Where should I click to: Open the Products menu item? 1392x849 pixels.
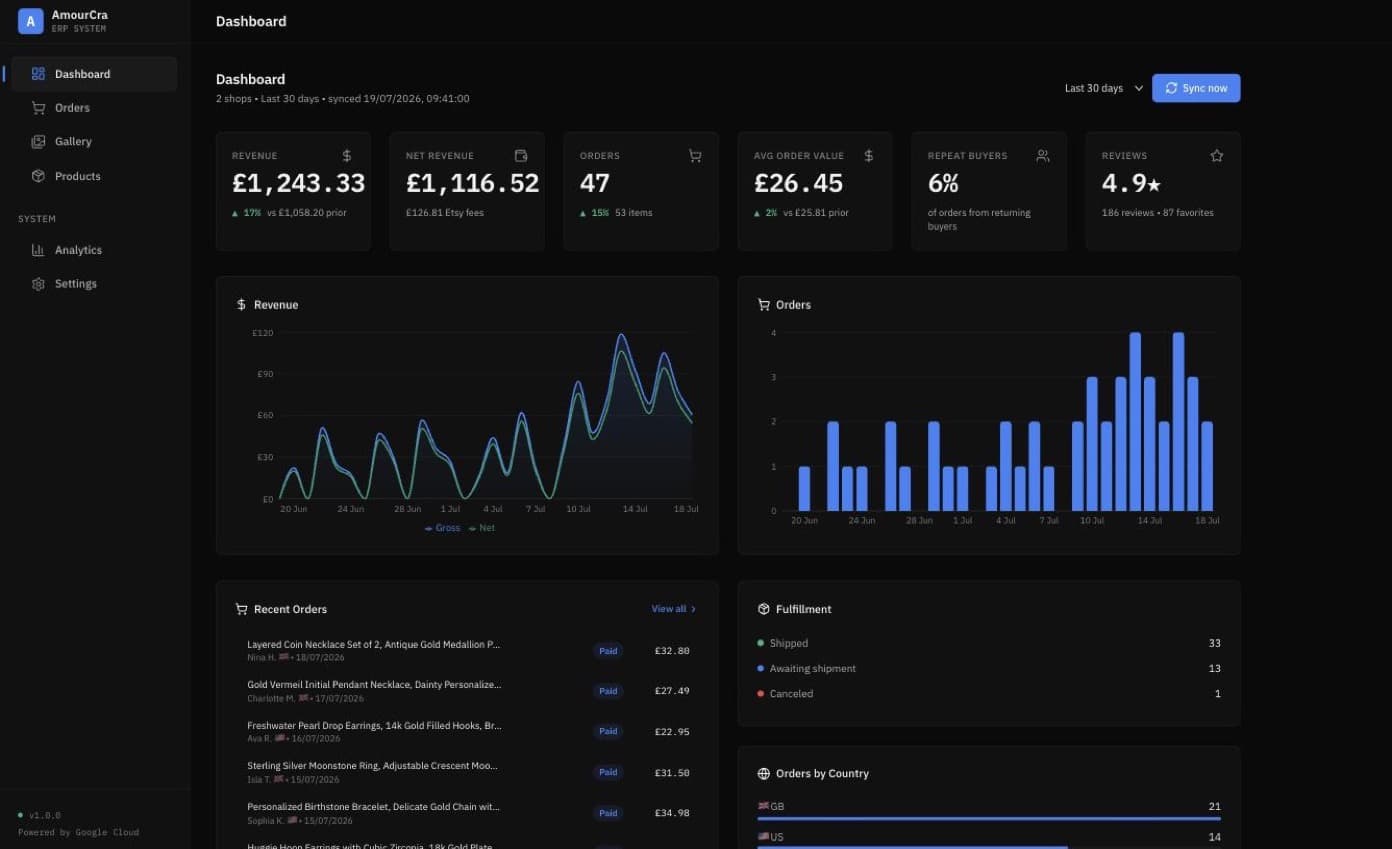[94, 176]
